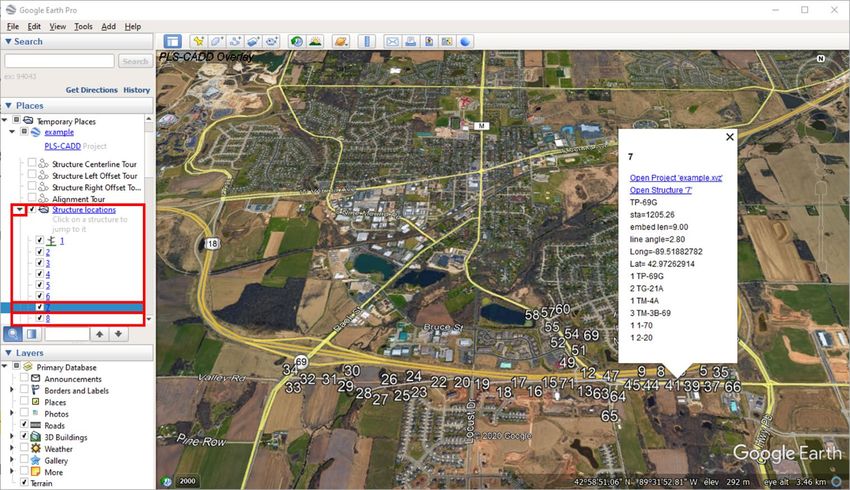The height and width of the screenshot is (490, 850).
Task: Collapse the Structure locations folder arrow
Action: [x=20, y=210]
